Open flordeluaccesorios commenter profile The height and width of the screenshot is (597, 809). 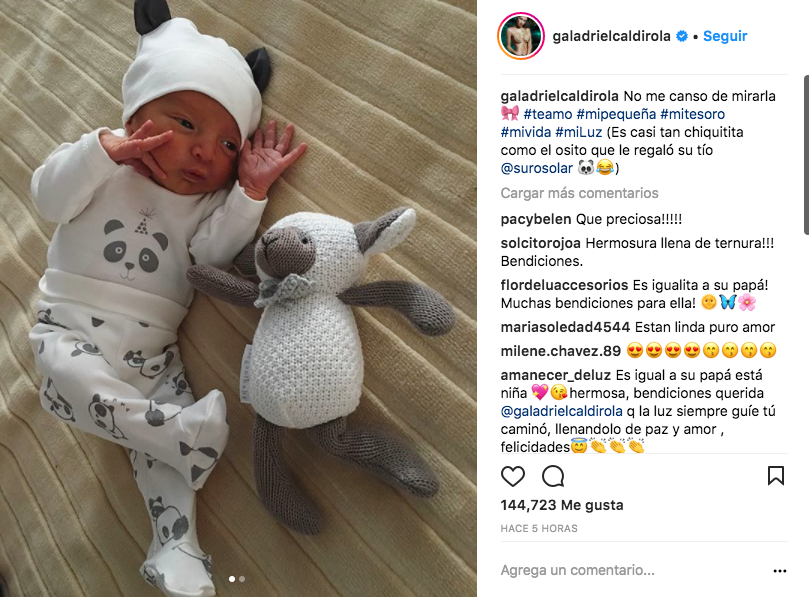(x=564, y=285)
